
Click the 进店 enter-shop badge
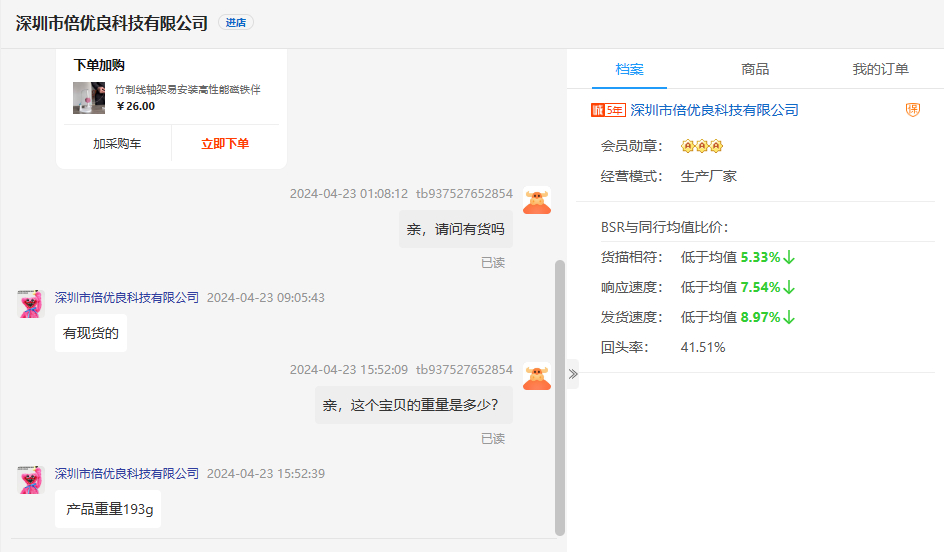[x=235, y=23]
